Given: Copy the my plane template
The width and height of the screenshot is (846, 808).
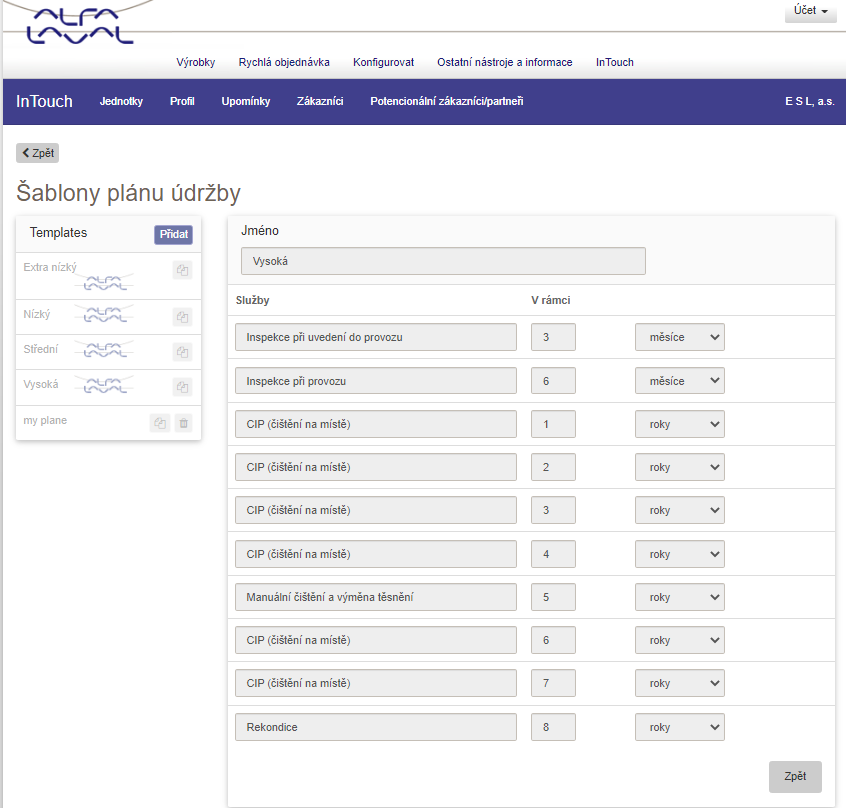Looking at the screenshot, I should tap(160, 423).
